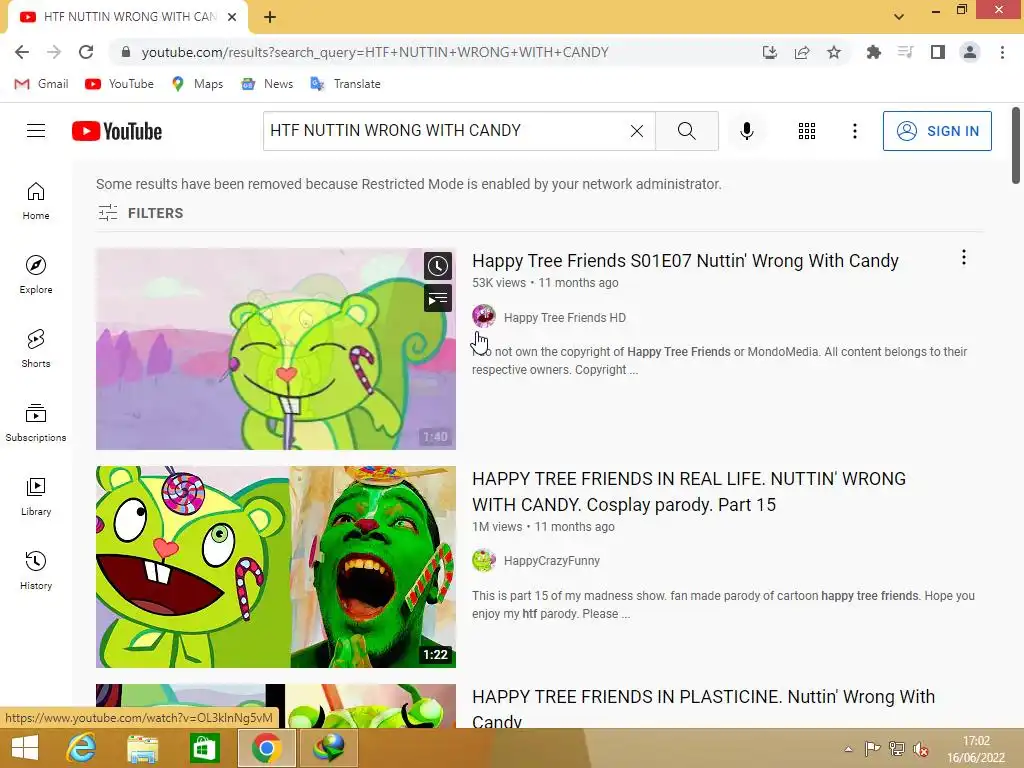Open the YouTube bookmark
The width and height of the screenshot is (1024, 768).
click(120, 84)
